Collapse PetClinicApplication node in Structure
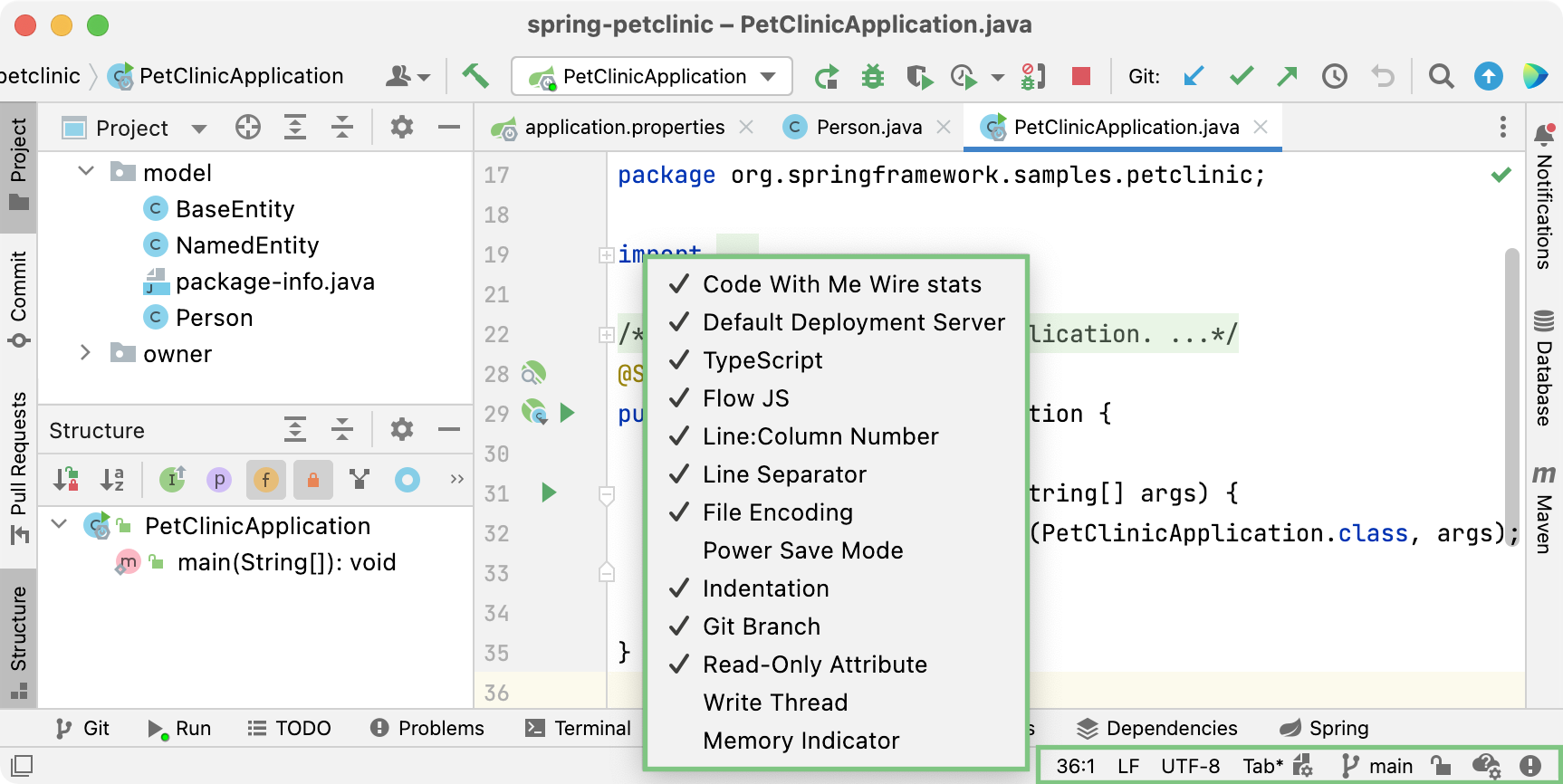This screenshot has width=1563, height=784. tap(60, 524)
